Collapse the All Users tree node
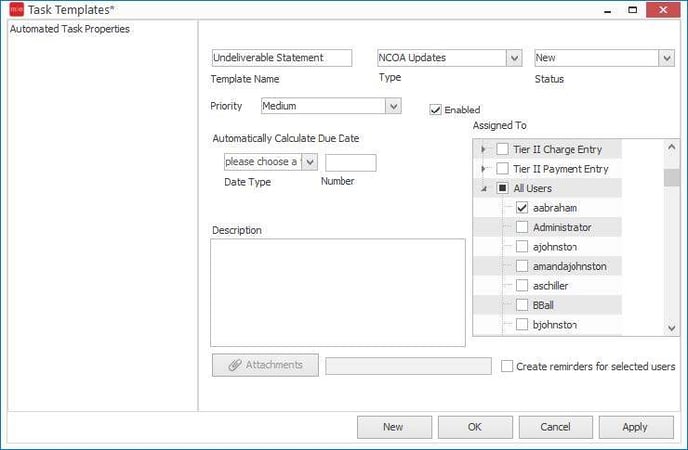Screen dimensions: 688x450 [x=484, y=188]
